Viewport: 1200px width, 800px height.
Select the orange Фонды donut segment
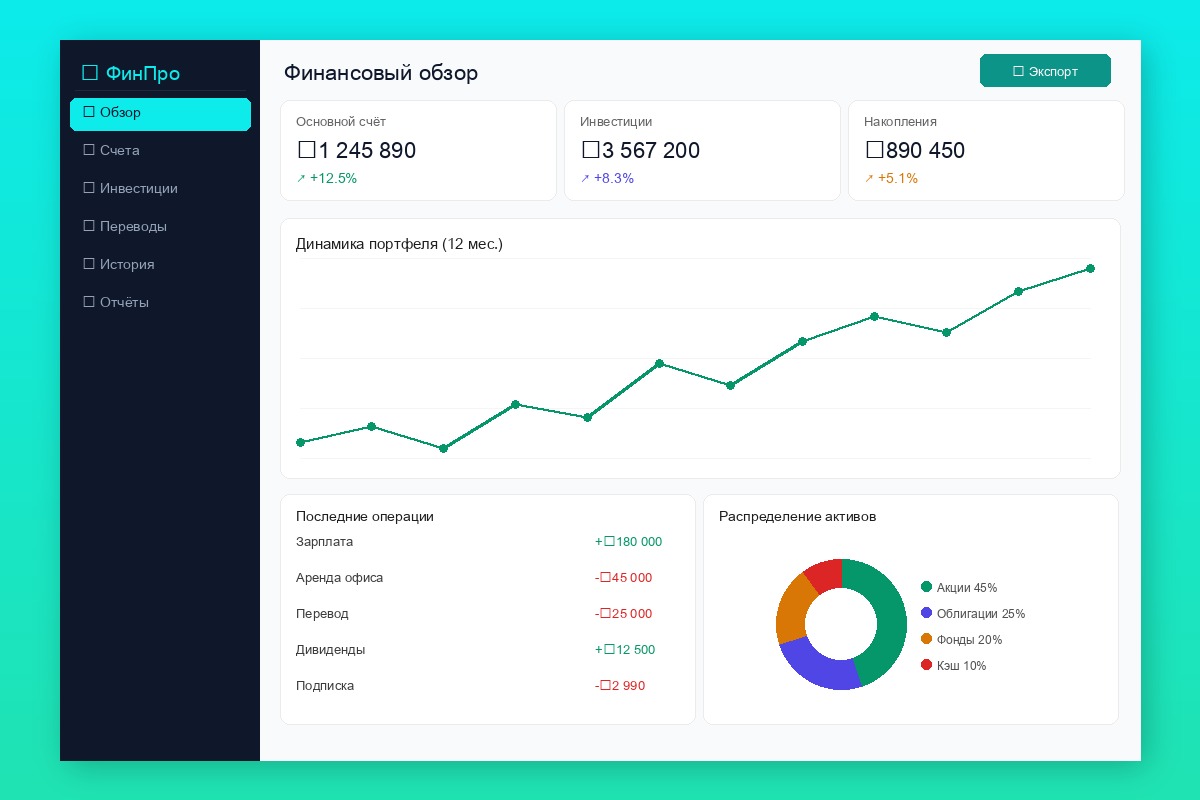click(790, 609)
